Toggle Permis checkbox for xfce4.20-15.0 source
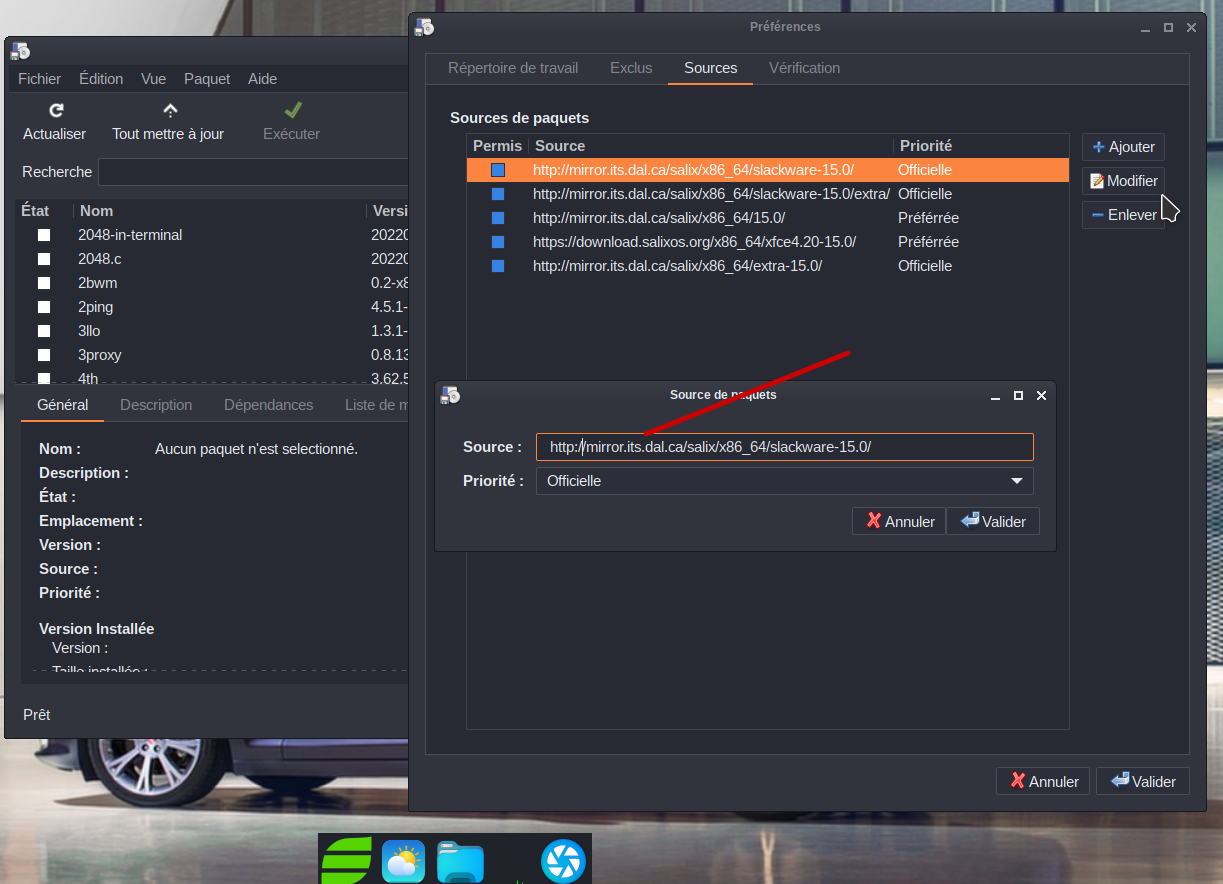 point(498,242)
